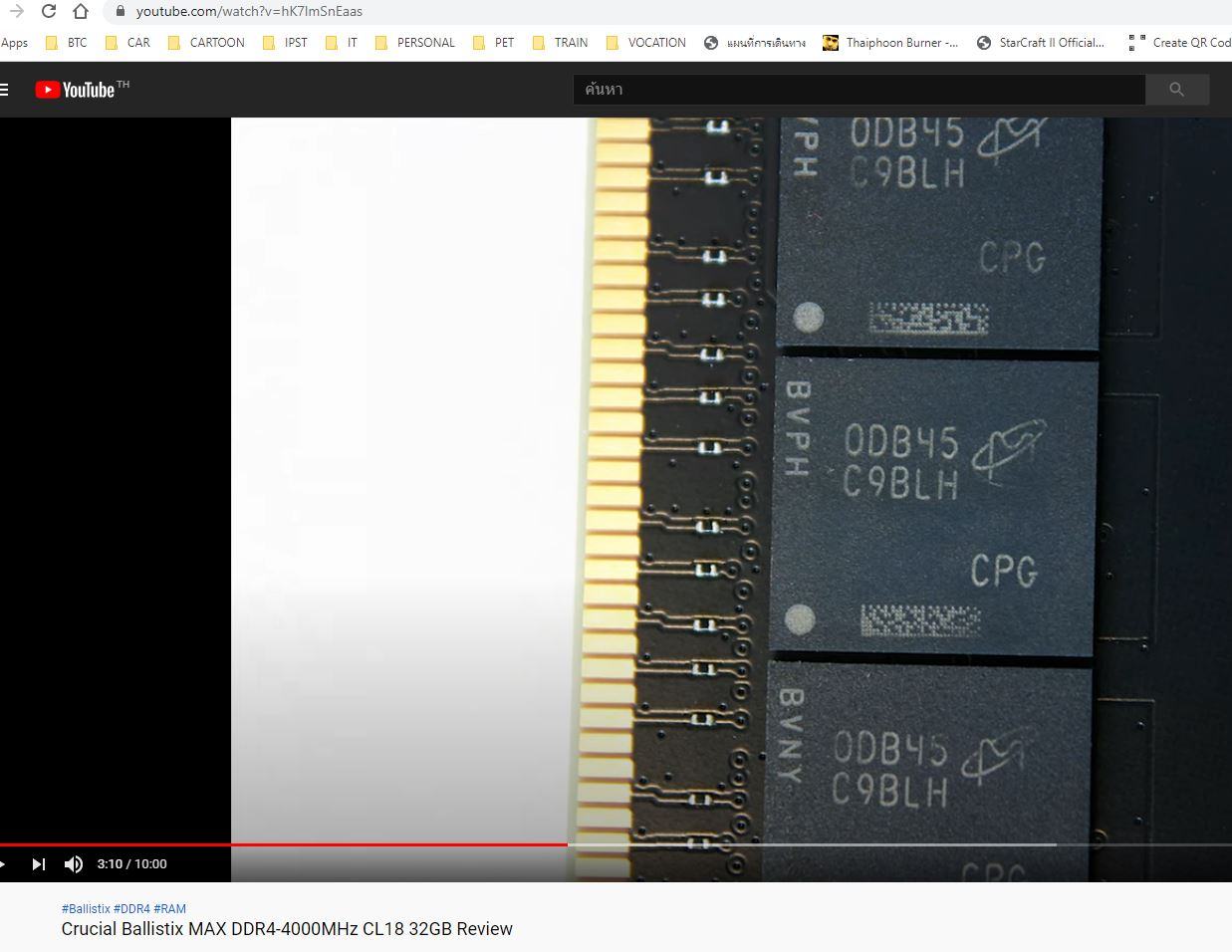Open the CAR bookmark folder

[127, 43]
